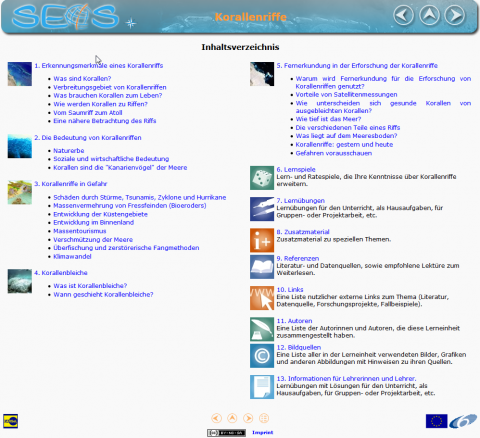Open link 5. Fernerkundung in der Erforschung

tap(357, 66)
